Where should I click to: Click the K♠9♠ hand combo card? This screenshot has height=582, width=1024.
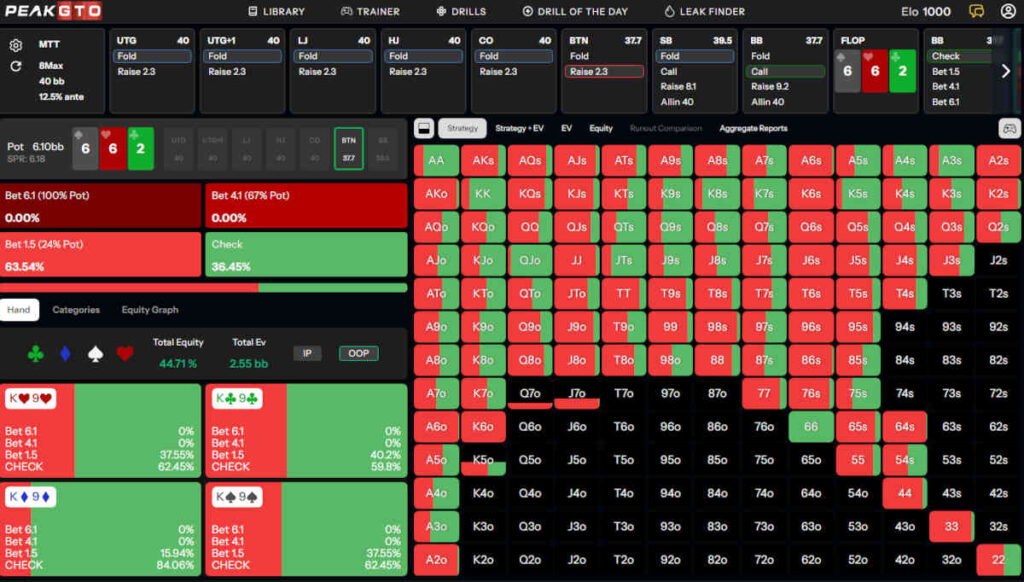306,529
